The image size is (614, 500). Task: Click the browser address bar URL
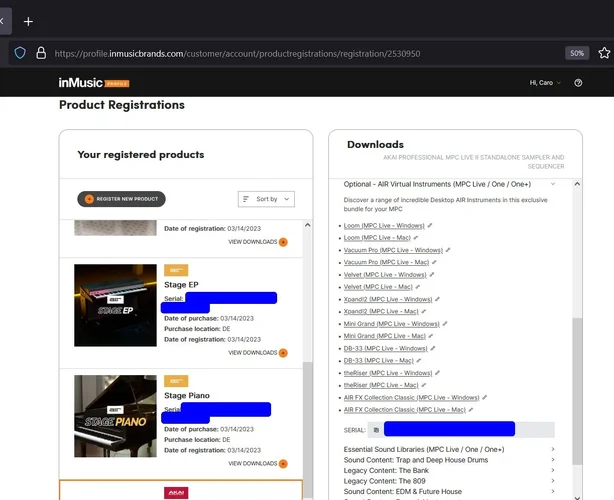[x=237, y=54]
